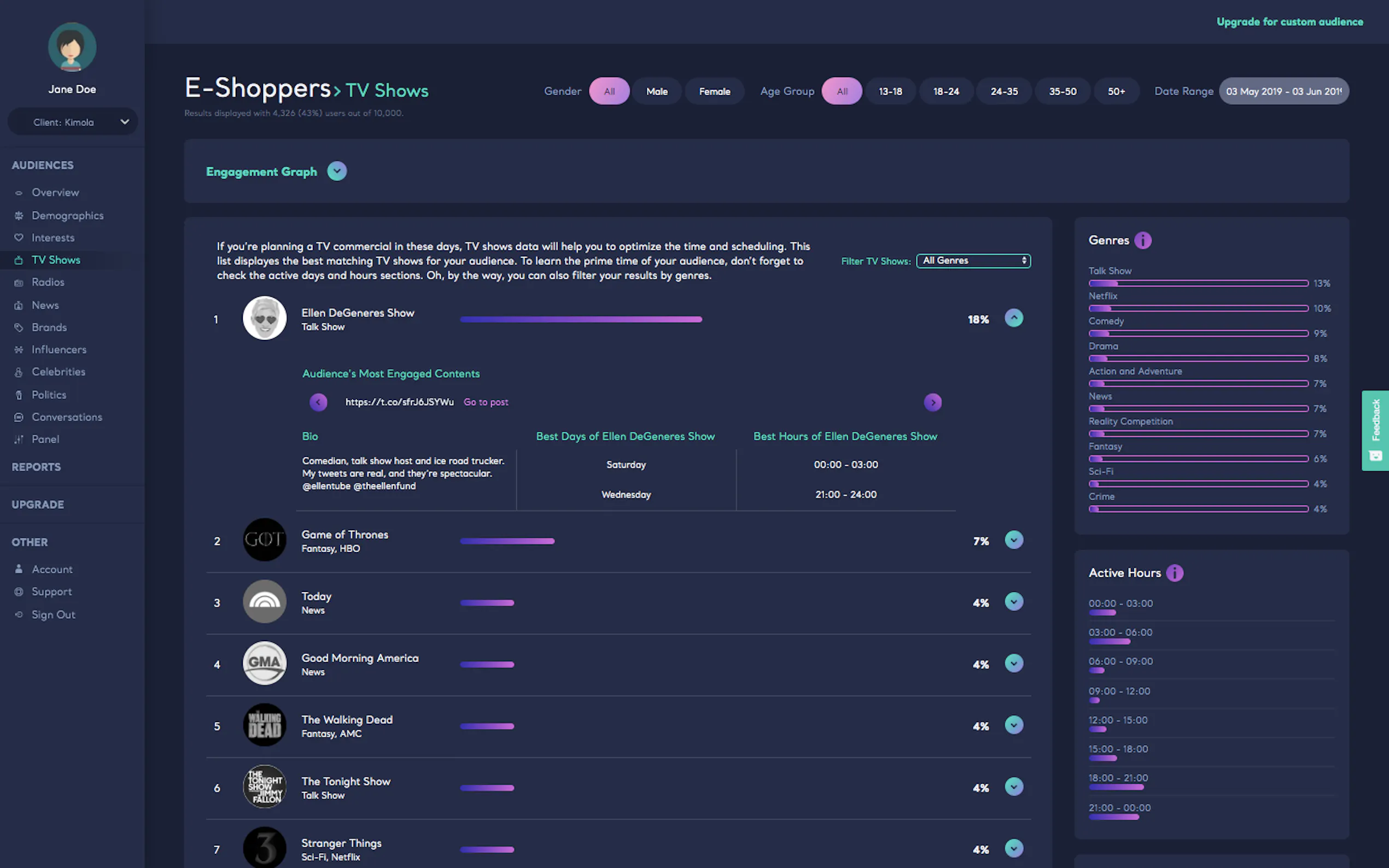Click the Genres info icon
The image size is (1389, 868).
click(1143, 240)
